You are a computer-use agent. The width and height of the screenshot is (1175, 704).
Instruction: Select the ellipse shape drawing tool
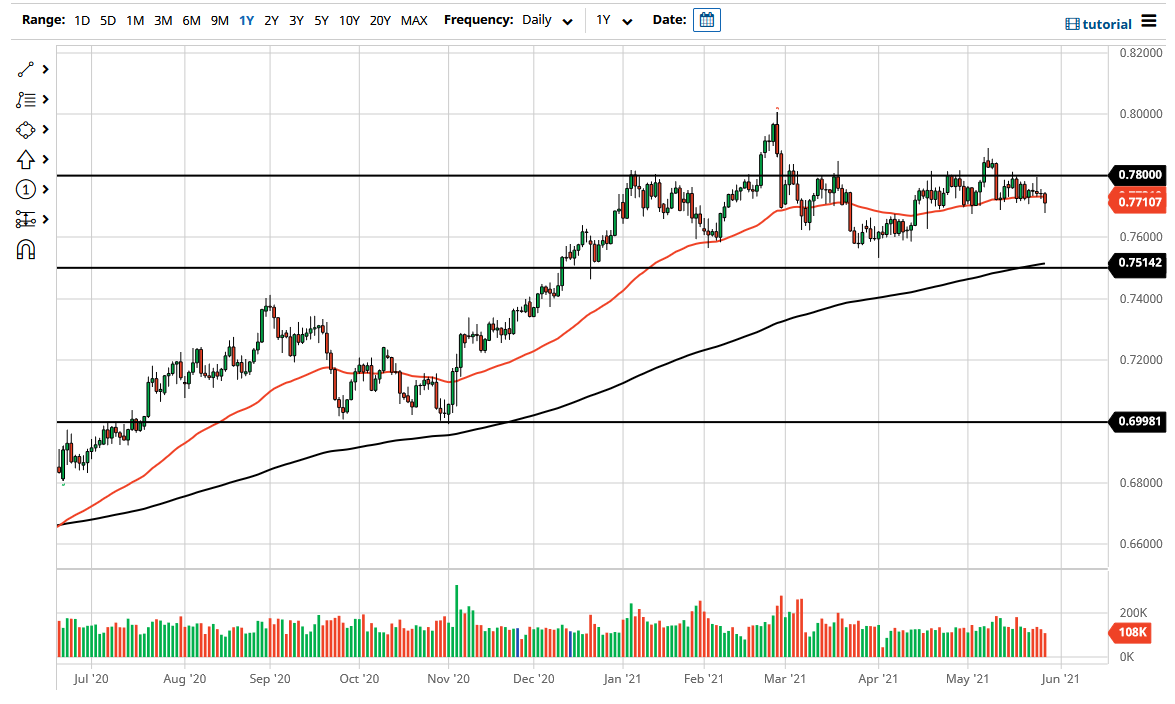[x=27, y=129]
